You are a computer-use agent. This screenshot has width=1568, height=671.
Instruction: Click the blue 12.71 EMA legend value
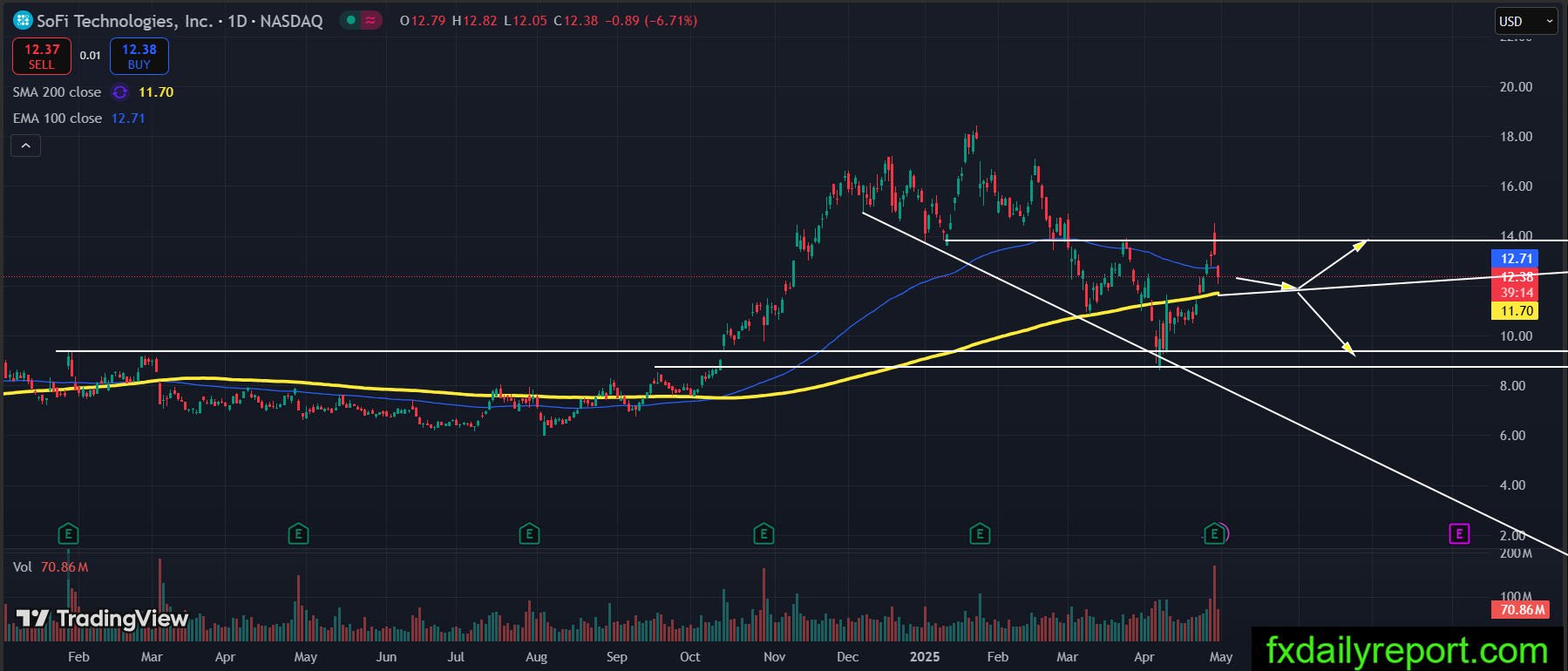(x=128, y=118)
